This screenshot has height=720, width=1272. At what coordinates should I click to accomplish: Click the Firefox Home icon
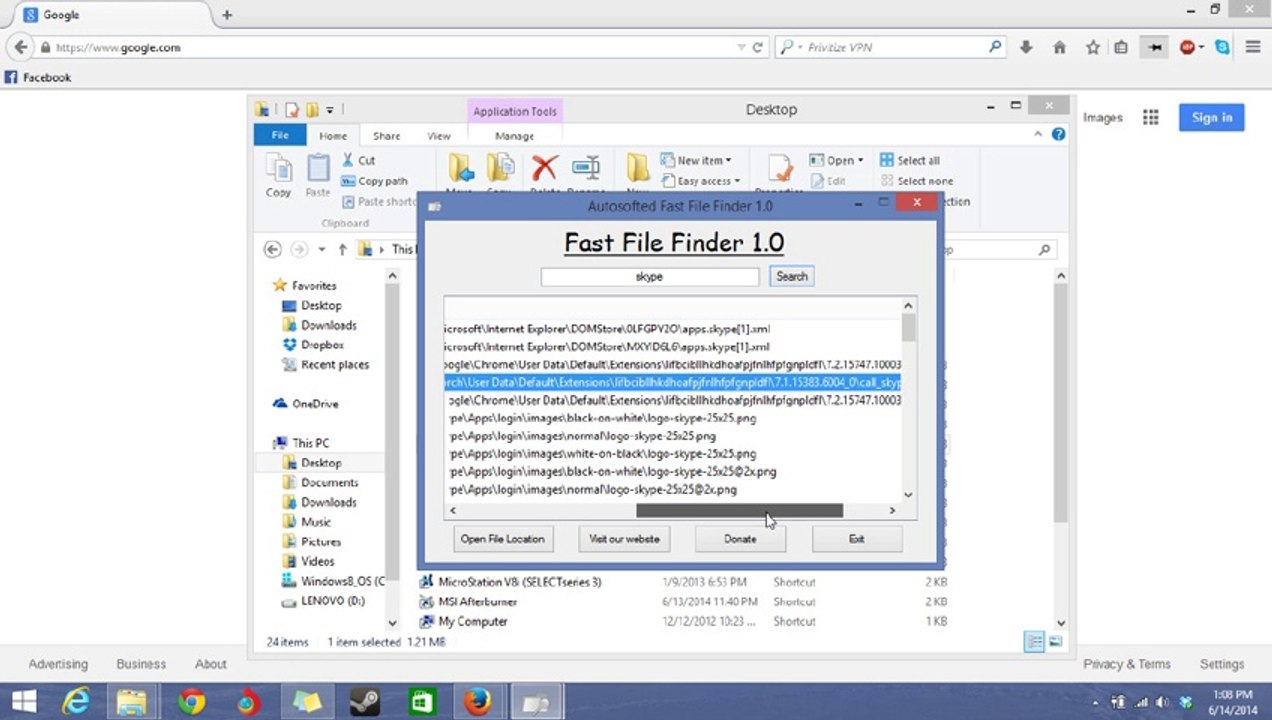point(1059,47)
